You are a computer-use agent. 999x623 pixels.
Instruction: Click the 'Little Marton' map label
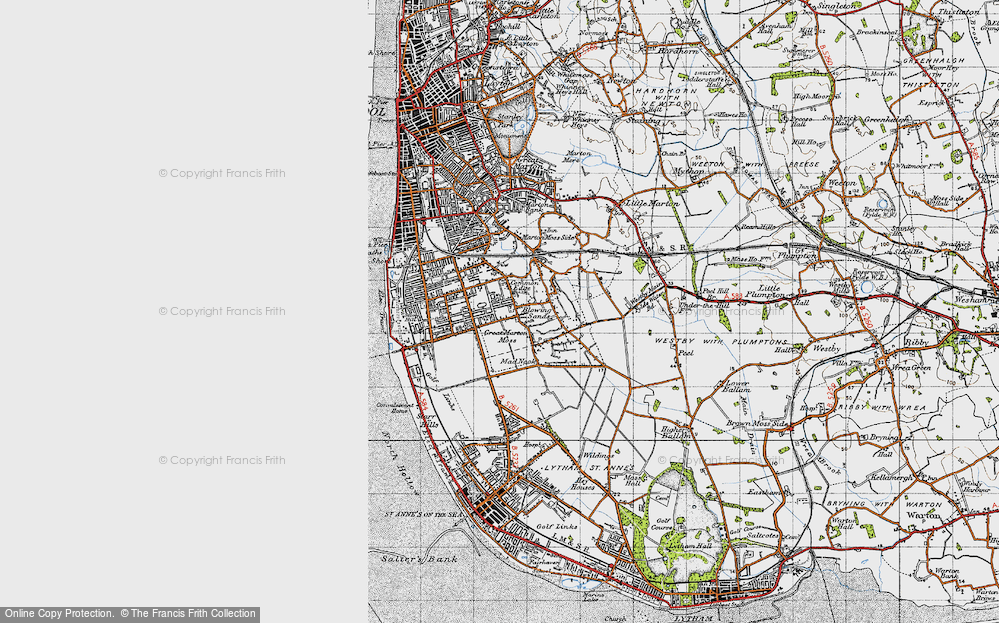652,203
